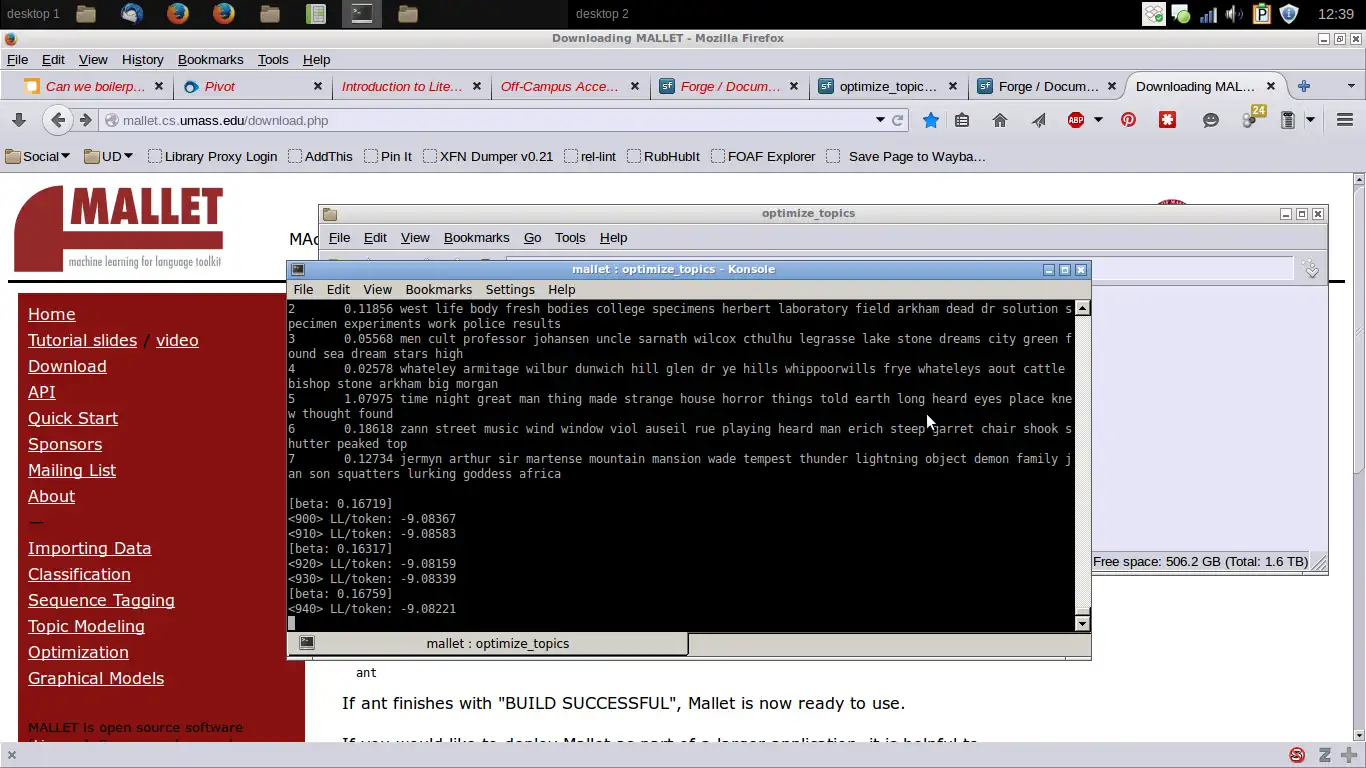Click the MALLET logo image

[118, 228]
